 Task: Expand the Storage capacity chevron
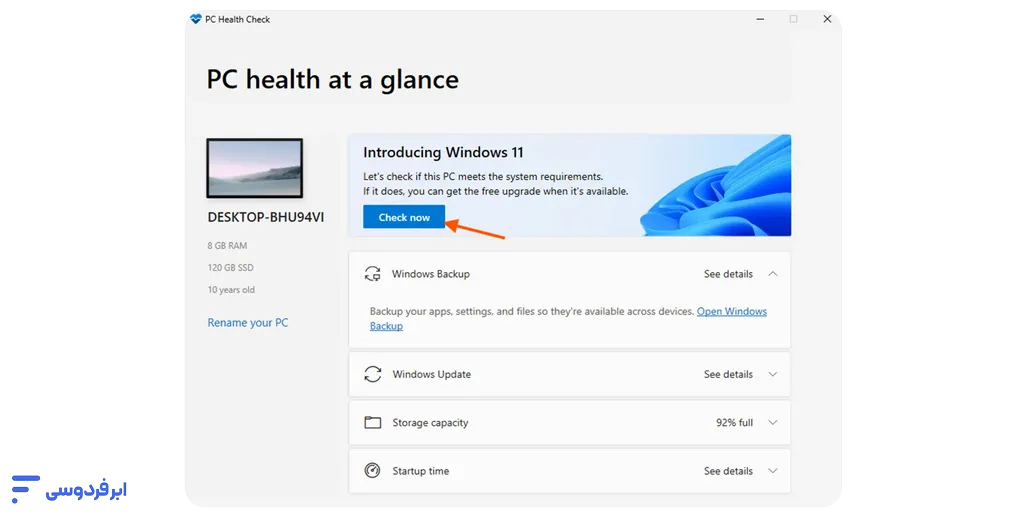tap(773, 423)
